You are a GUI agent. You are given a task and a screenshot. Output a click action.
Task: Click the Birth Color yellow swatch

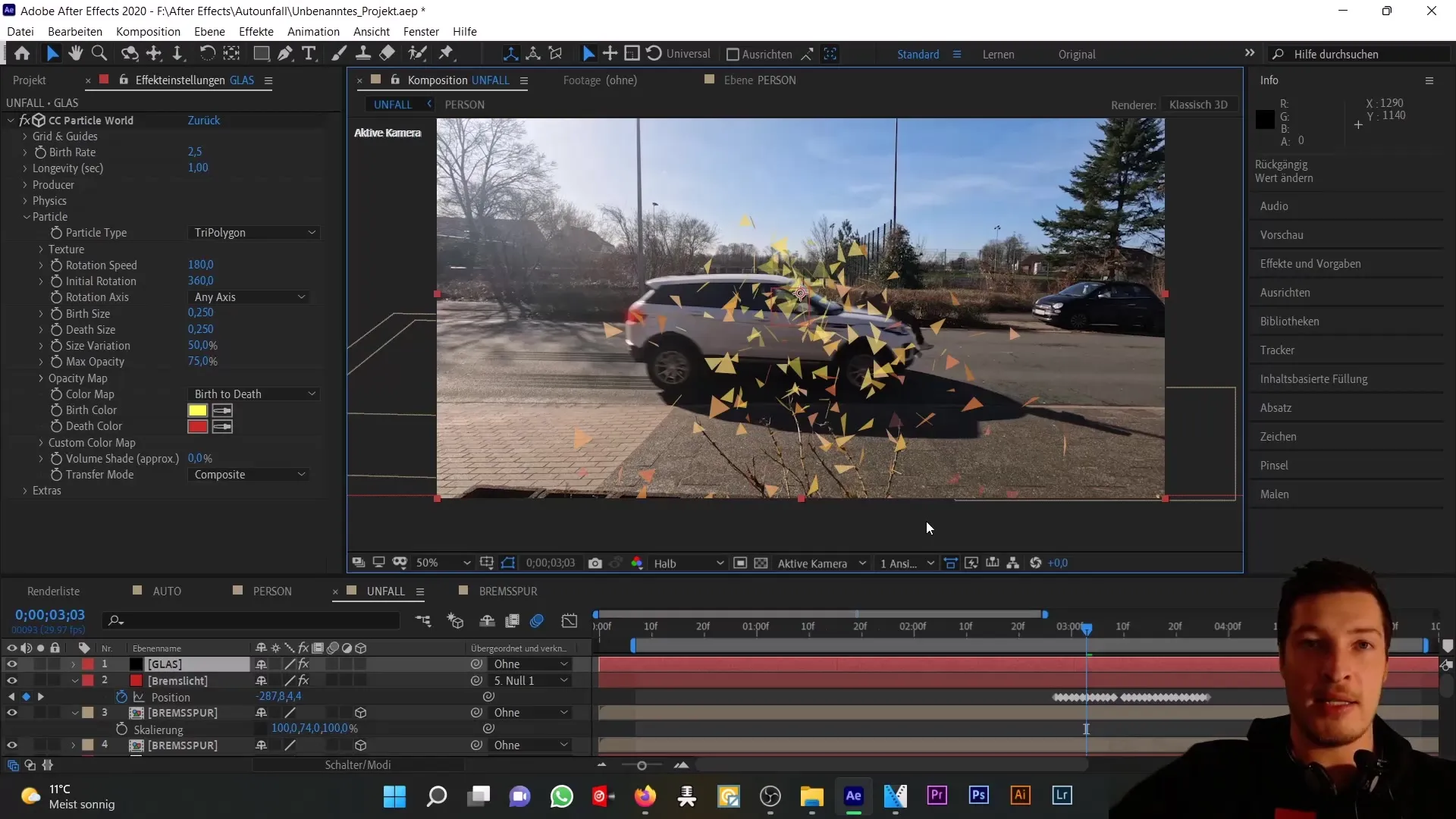pyautogui.click(x=196, y=410)
